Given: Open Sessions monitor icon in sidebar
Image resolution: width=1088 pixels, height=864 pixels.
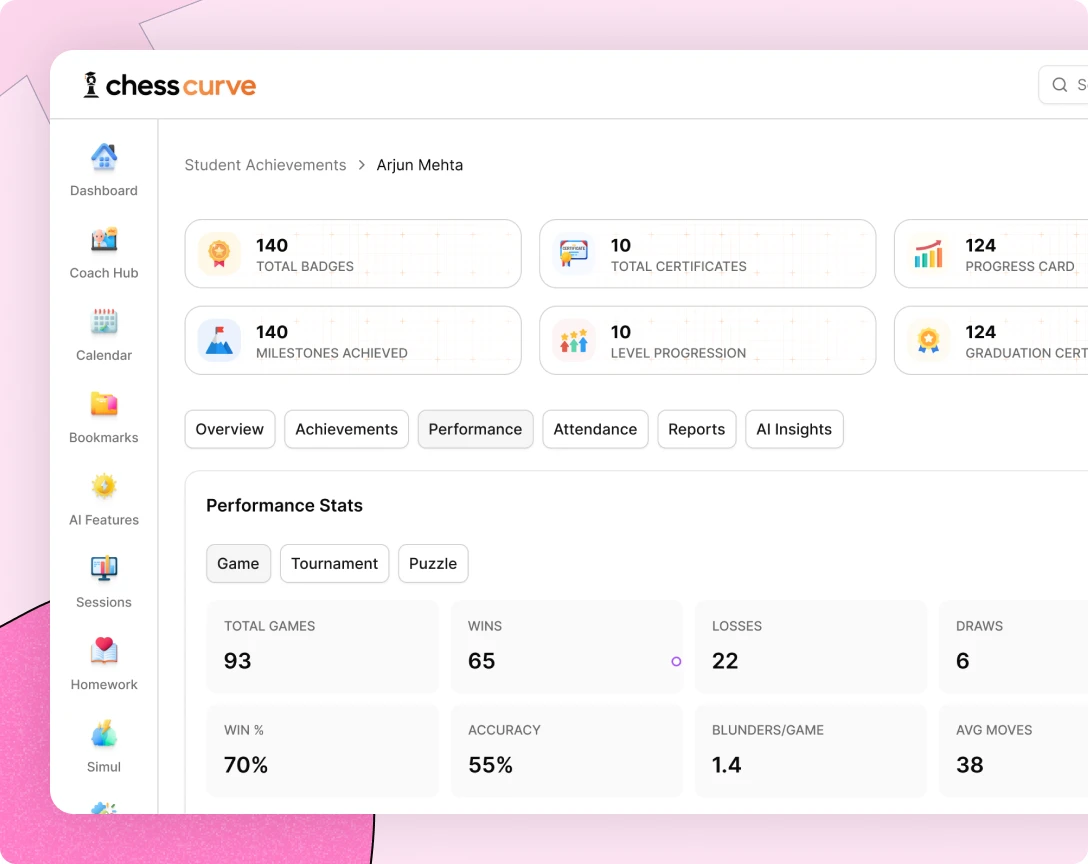Looking at the screenshot, I should [x=104, y=568].
